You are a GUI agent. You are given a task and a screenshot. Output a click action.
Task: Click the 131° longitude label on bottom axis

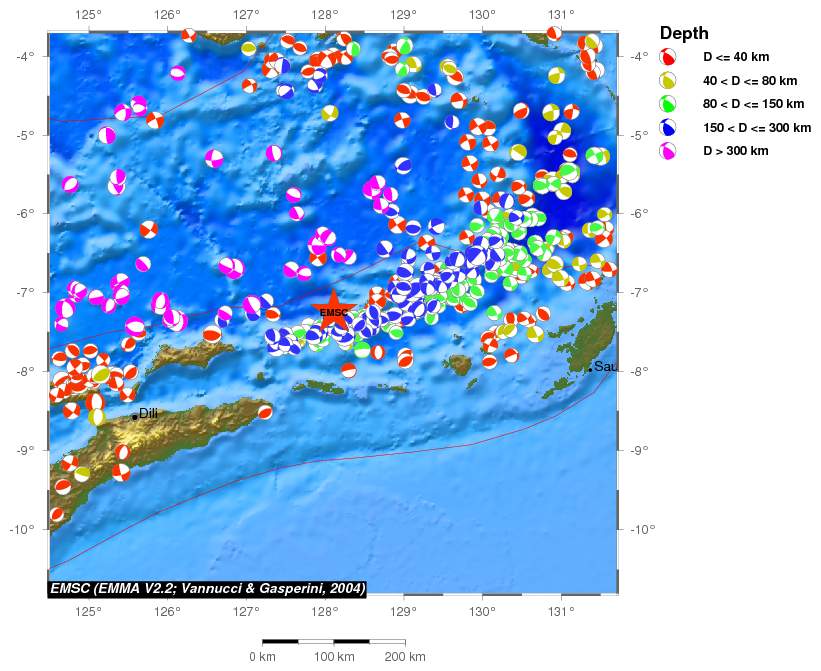pos(561,610)
